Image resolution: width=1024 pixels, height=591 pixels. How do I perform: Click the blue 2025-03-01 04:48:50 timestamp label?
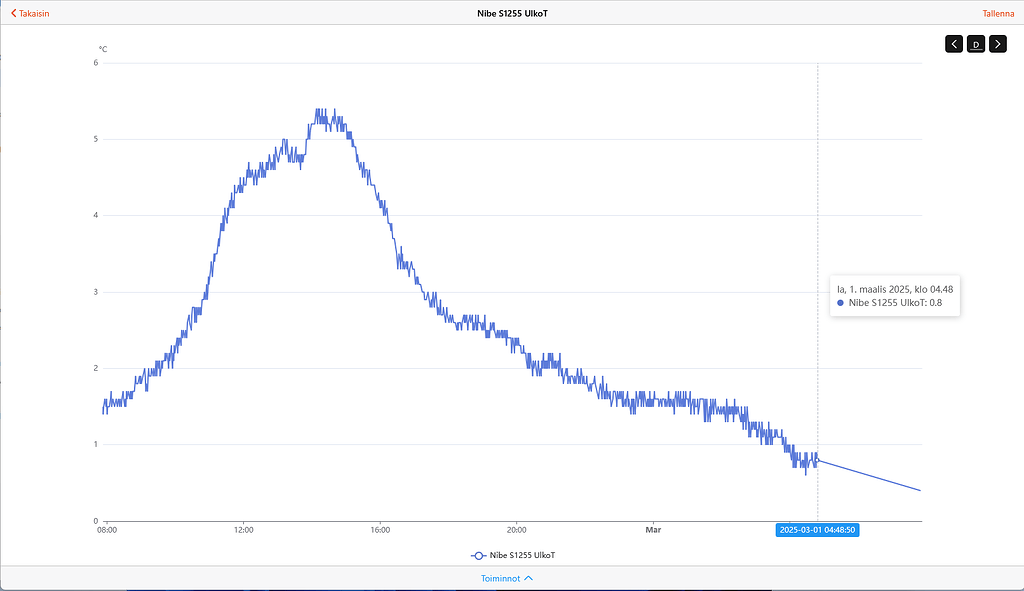tap(817, 530)
